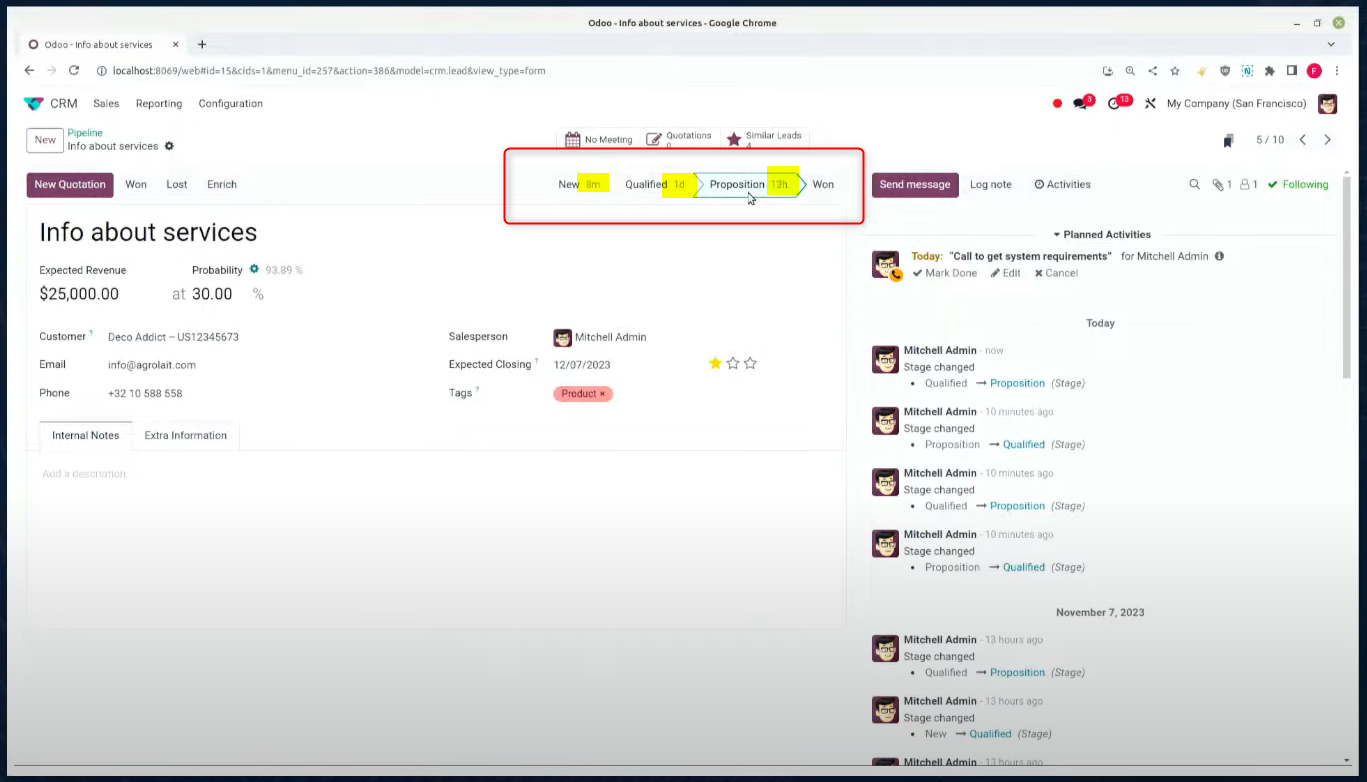The width and height of the screenshot is (1367, 782).
Task: Open the Pipeline breadcrumb link
Action: pos(85,133)
